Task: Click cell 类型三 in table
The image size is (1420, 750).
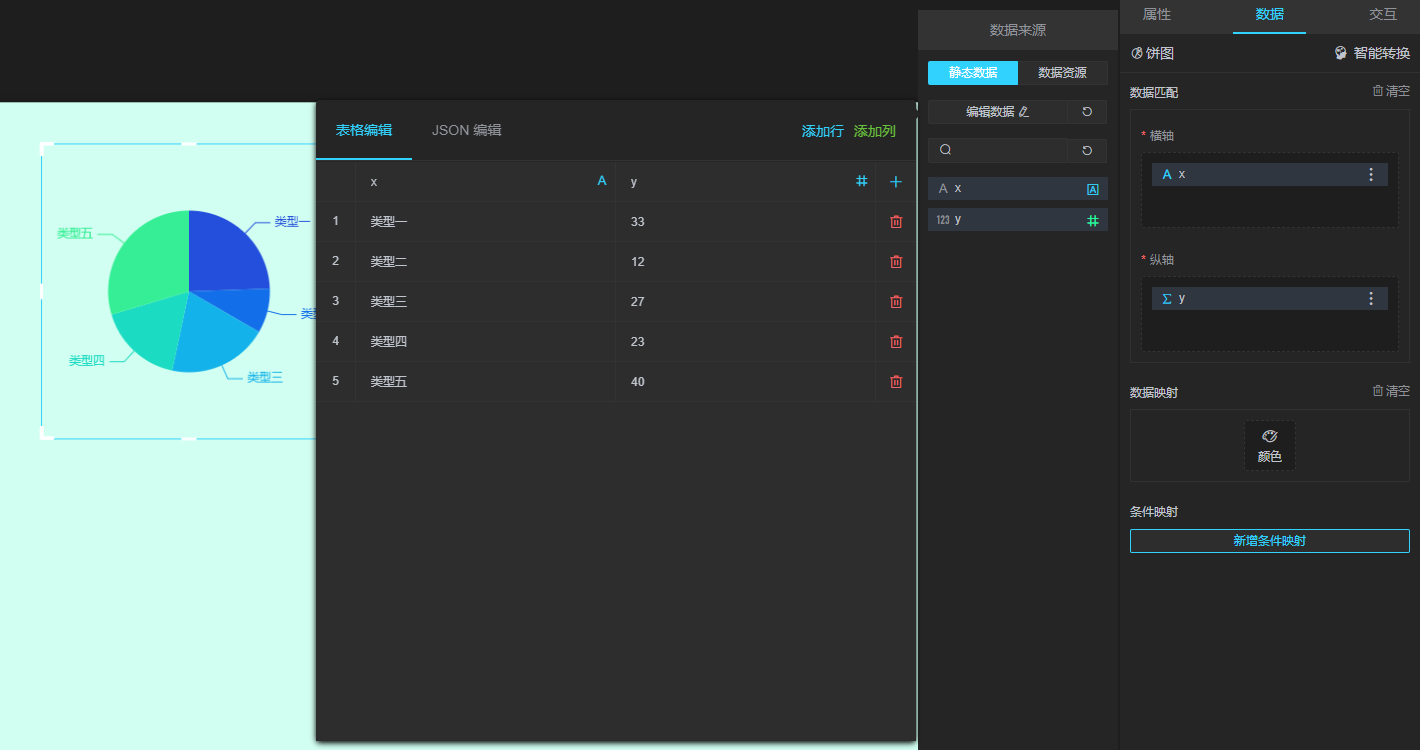Action: point(485,302)
